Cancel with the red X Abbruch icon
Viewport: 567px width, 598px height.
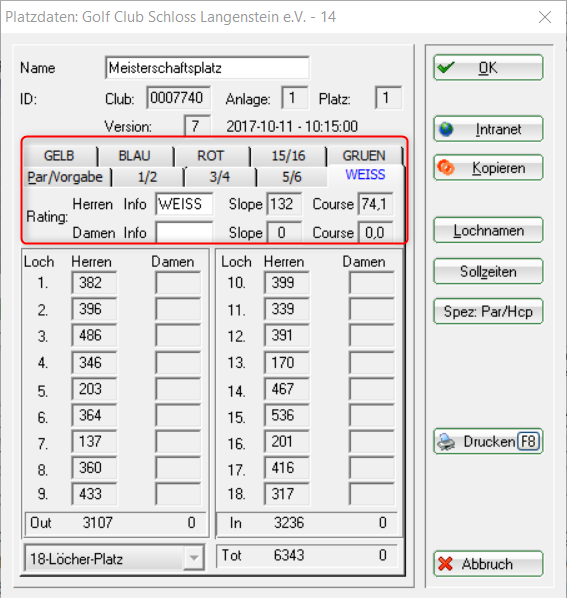tap(445, 564)
